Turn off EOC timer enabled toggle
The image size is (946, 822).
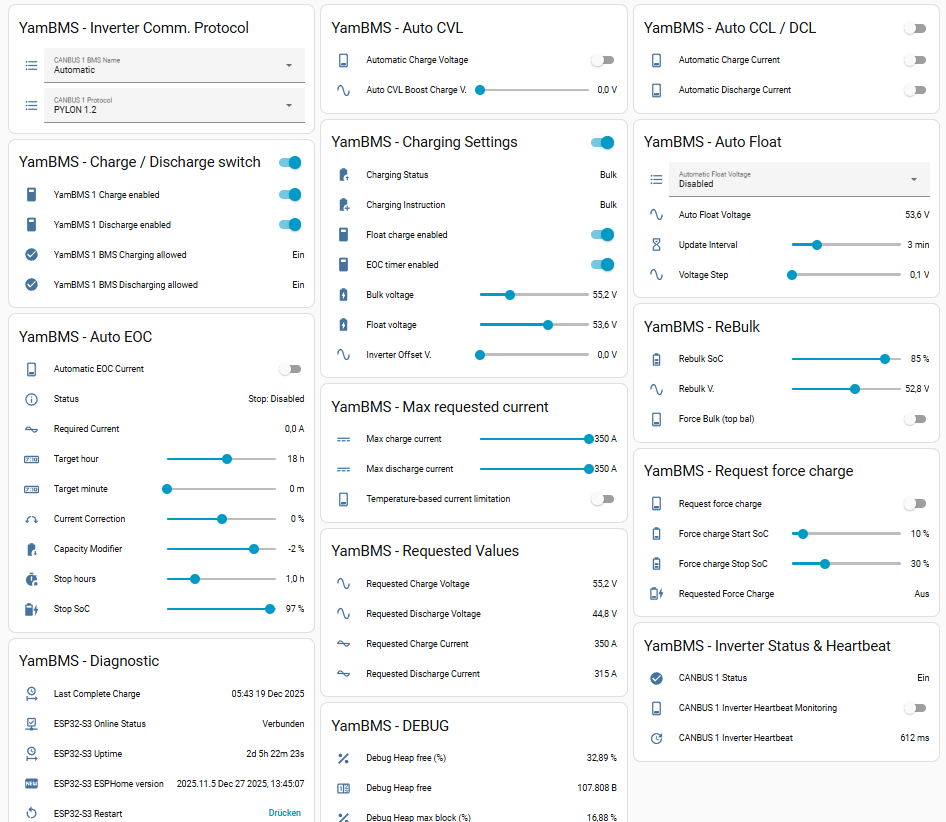[602, 265]
